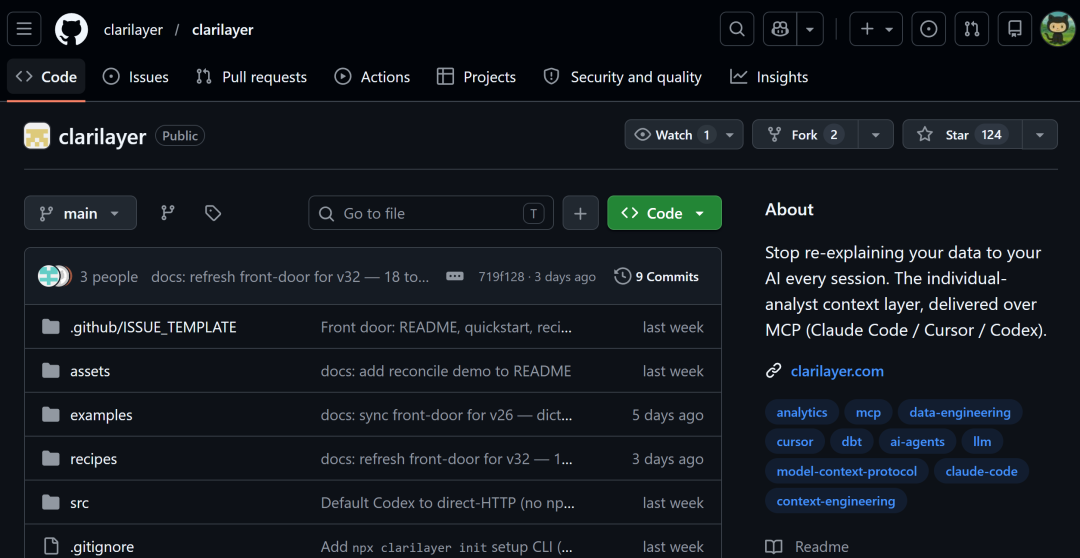Open the main branch selector
Image resolution: width=1080 pixels, height=558 pixels.
81,213
